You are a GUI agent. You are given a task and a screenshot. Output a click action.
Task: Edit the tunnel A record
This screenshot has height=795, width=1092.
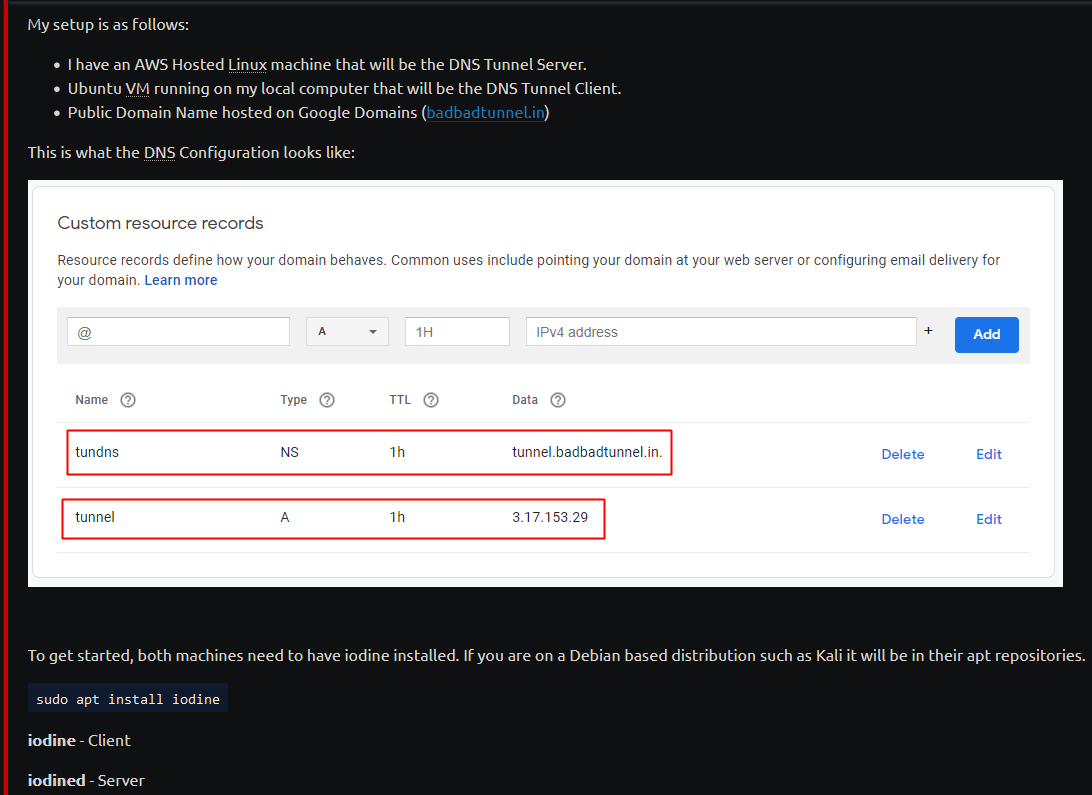[989, 519]
